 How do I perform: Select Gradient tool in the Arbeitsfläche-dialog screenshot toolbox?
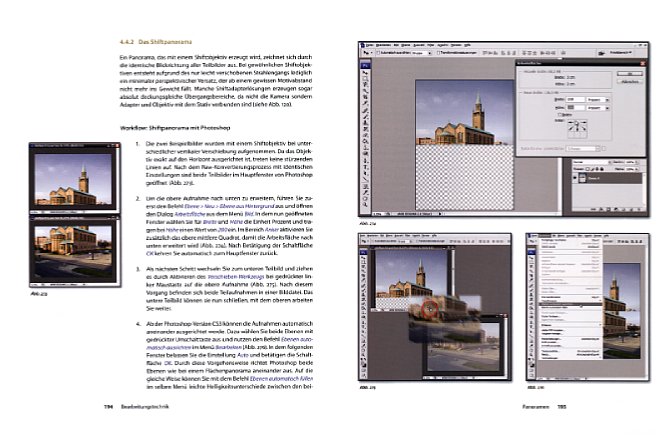(366, 141)
